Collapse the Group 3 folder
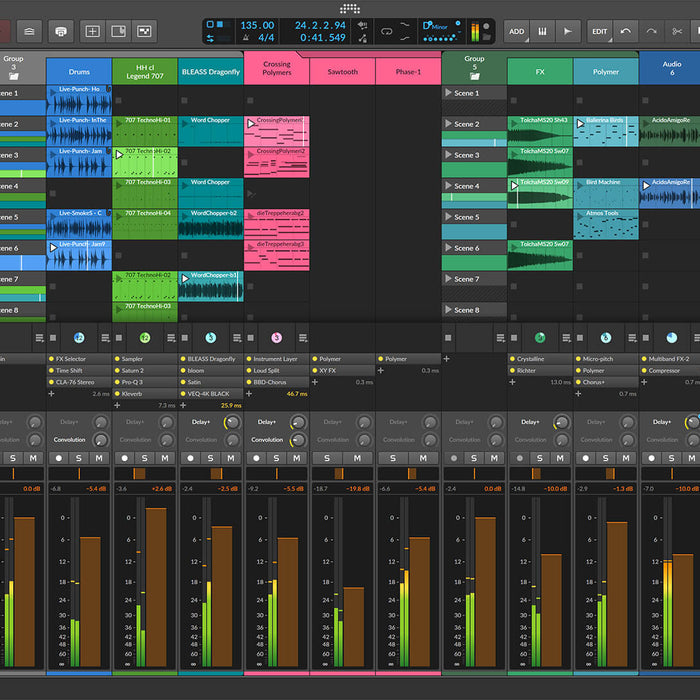Viewport: 700px width, 700px height. pyautogui.click(x=13, y=76)
